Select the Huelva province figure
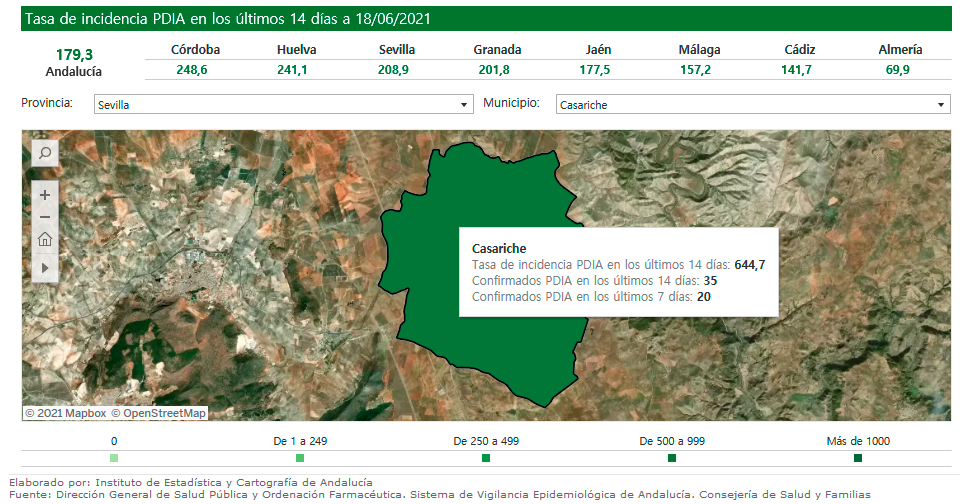Image resolution: width=960 pixels, height=504 pixels. click(296, 69)
